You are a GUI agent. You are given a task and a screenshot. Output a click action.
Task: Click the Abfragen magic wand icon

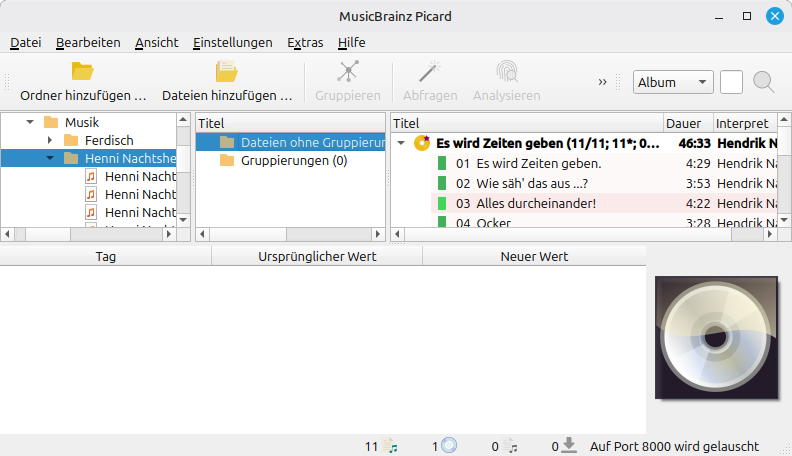coord(430,71)
